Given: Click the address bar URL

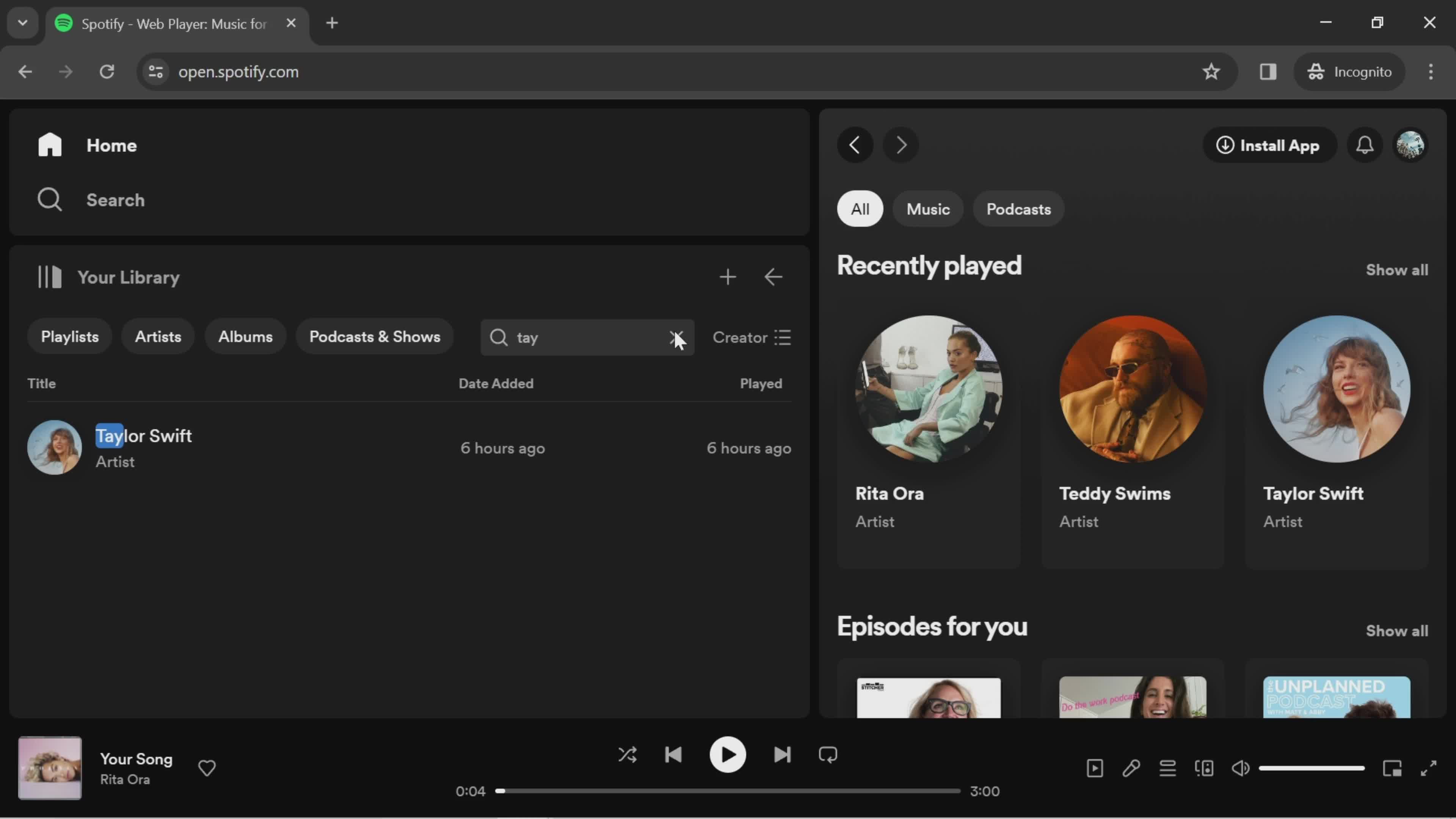Looking at the screenshot, I should 238,72.
